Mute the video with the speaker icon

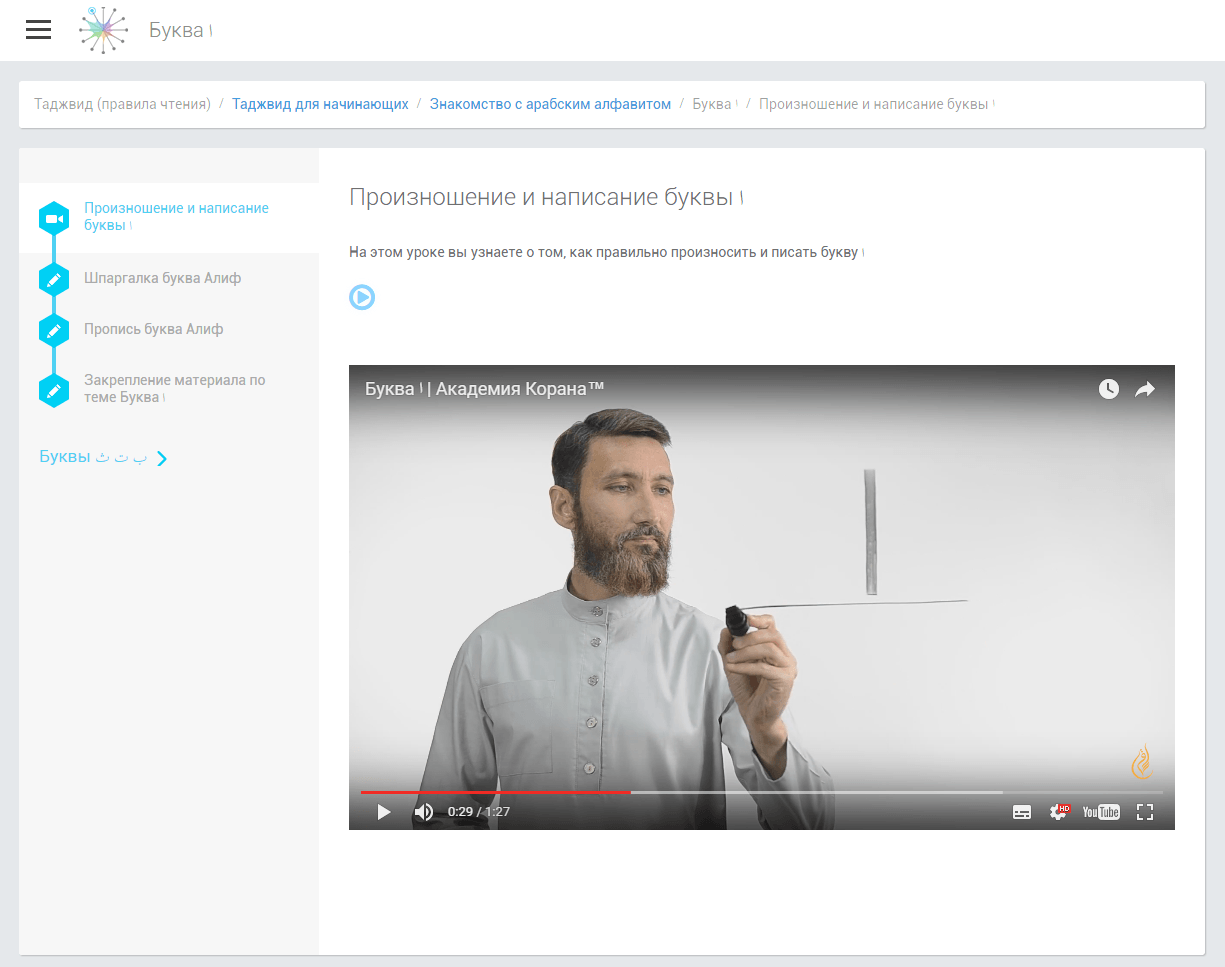point(424,812)
